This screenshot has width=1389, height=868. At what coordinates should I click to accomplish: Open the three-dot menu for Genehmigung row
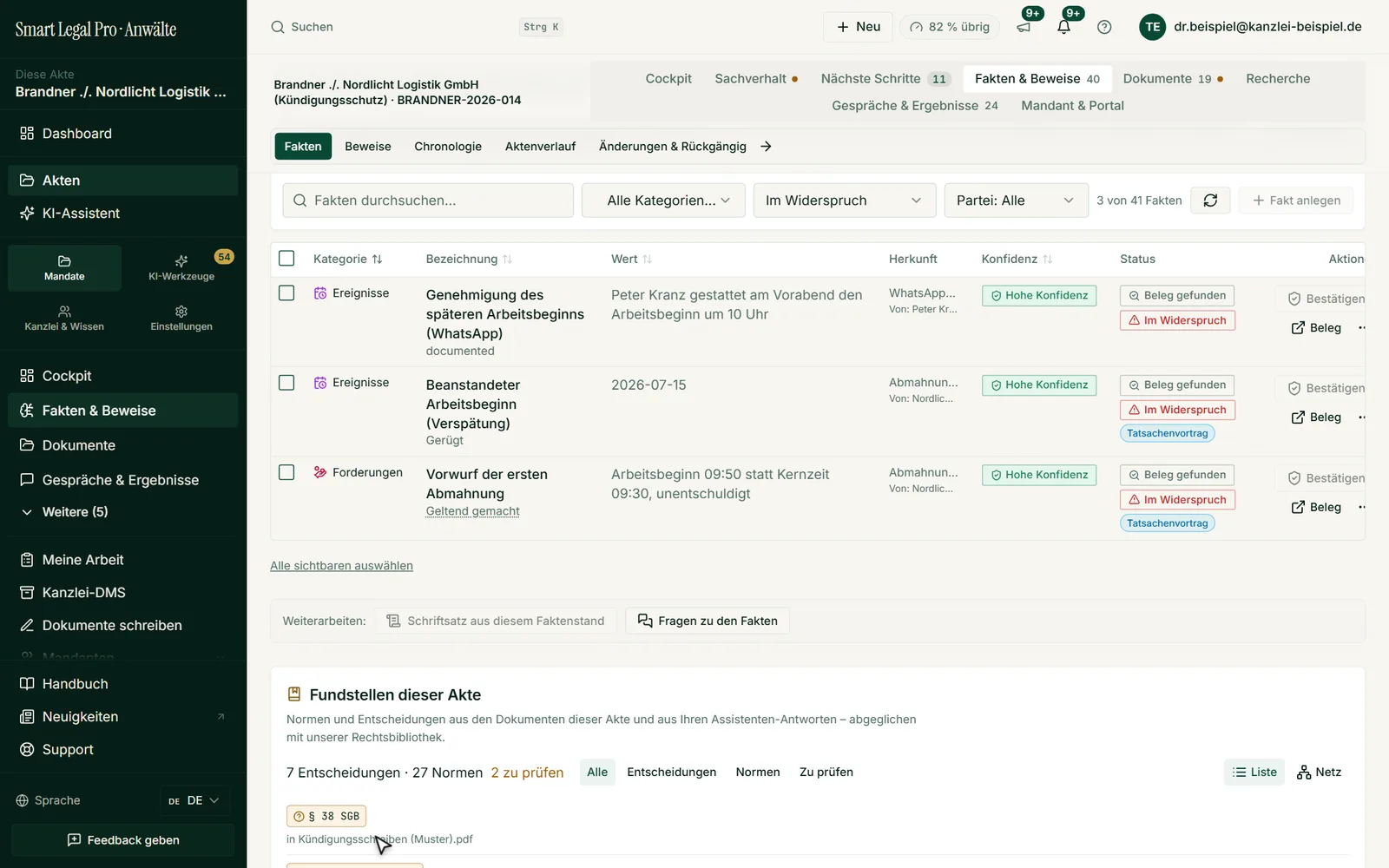point(1361,328)
